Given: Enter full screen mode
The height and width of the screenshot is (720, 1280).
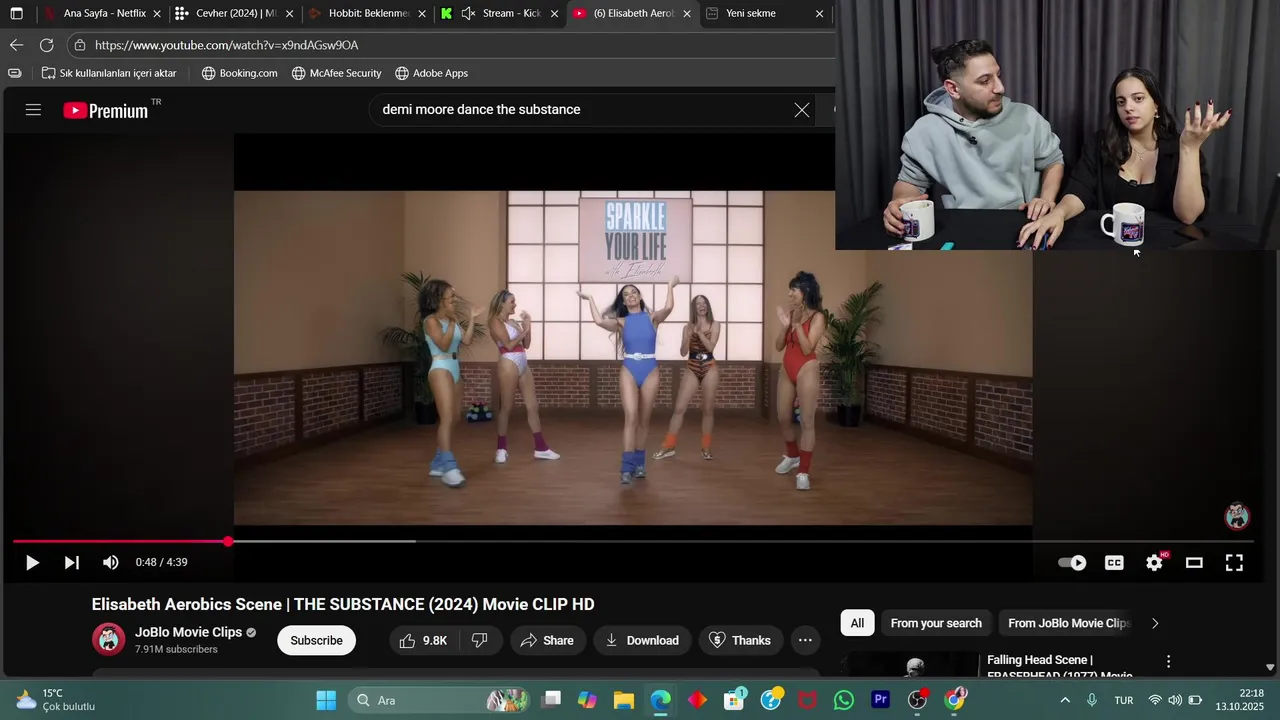Looking at the screenshot, I should tap(1234, 563).
